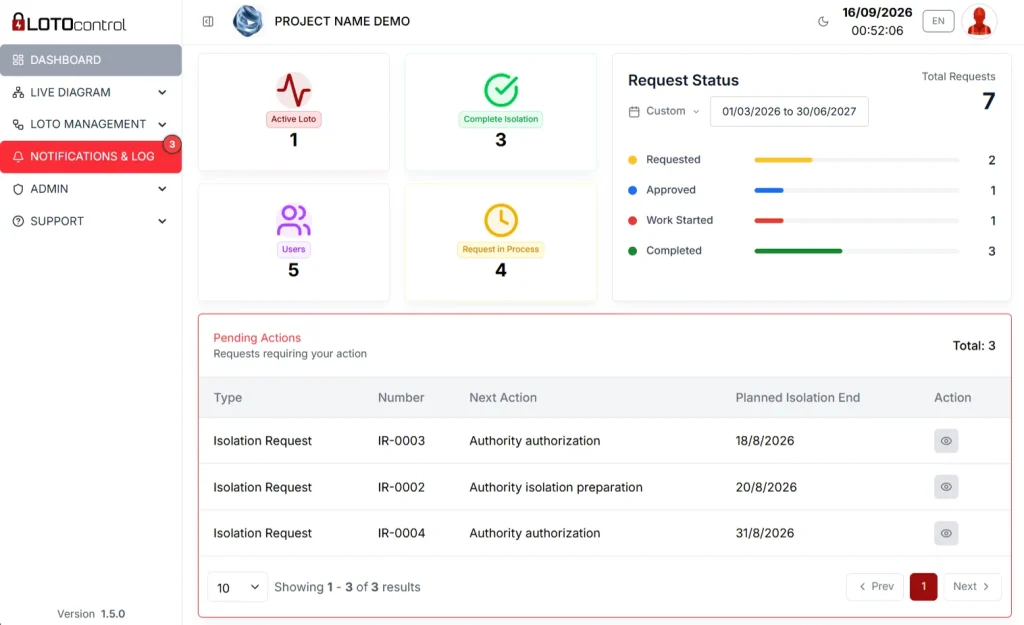
Task: View request IR-0002 with the eye icon
Action: tap(946, 487)
